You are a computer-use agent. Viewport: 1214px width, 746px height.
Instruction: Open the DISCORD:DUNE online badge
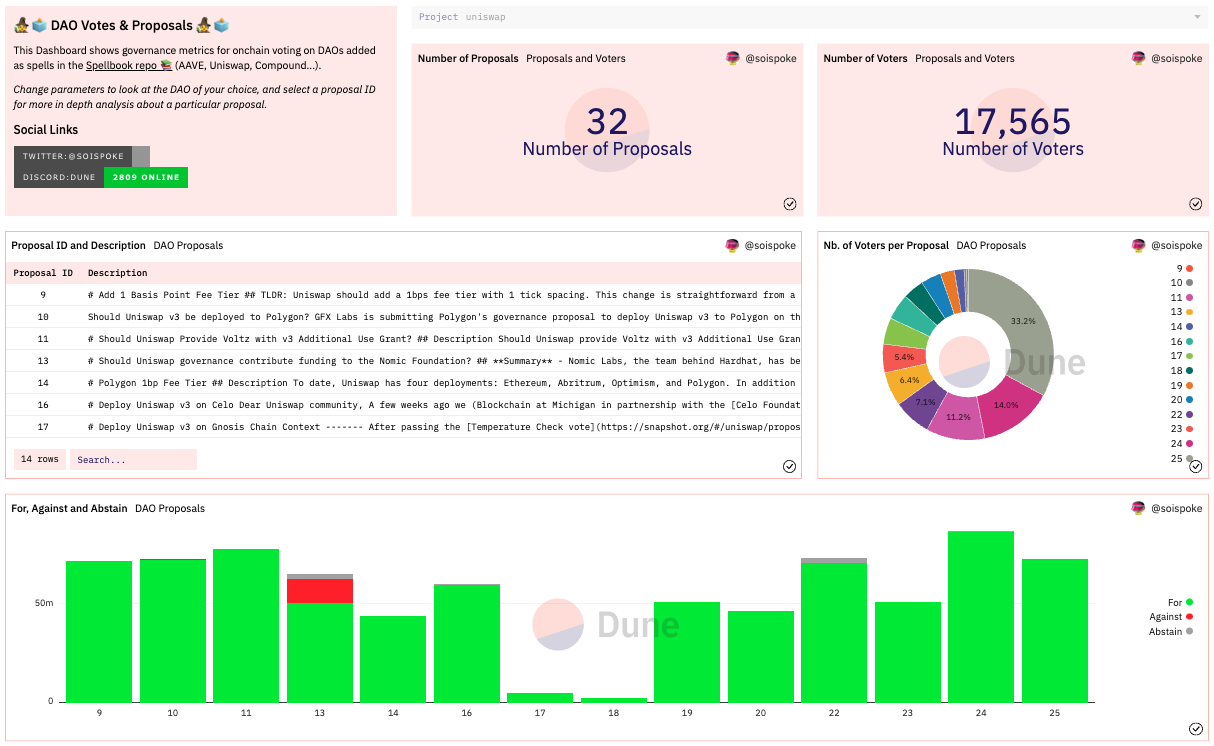click(x=101, y=177)
